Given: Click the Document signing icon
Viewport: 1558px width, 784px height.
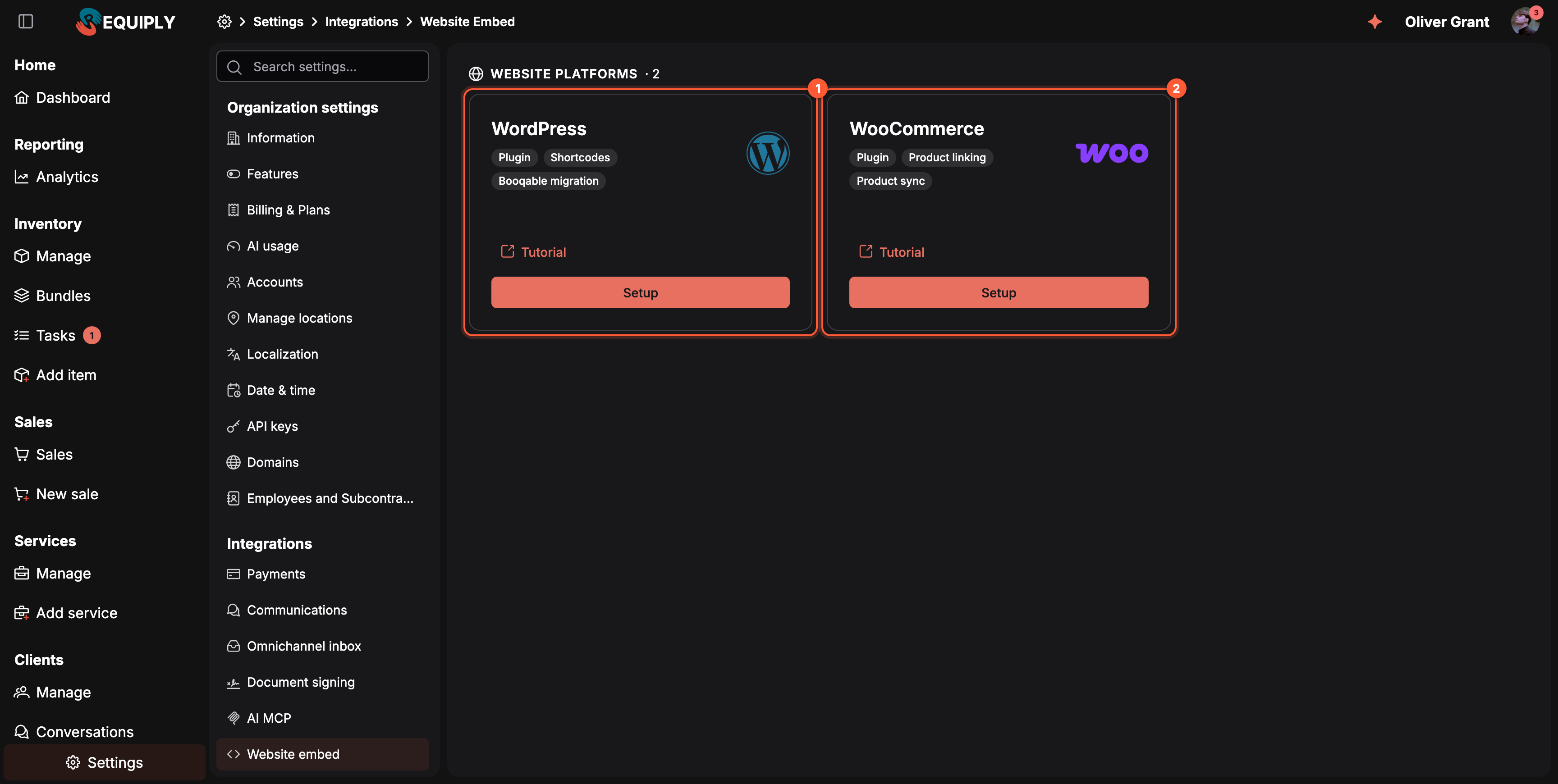Looking at the screenshot, I should [234, 683].
